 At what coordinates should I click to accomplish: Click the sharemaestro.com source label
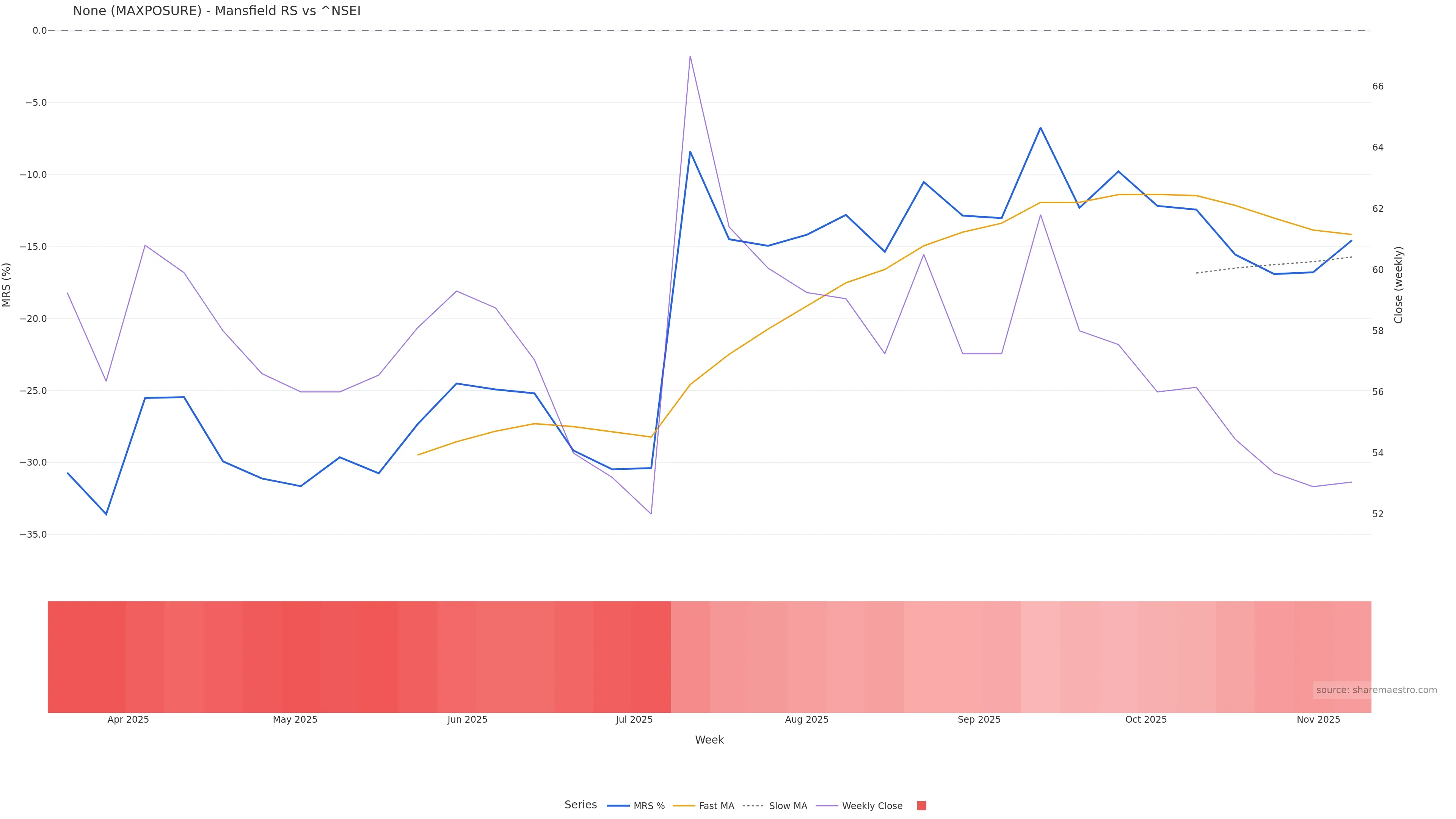(x=1376, y=690)
